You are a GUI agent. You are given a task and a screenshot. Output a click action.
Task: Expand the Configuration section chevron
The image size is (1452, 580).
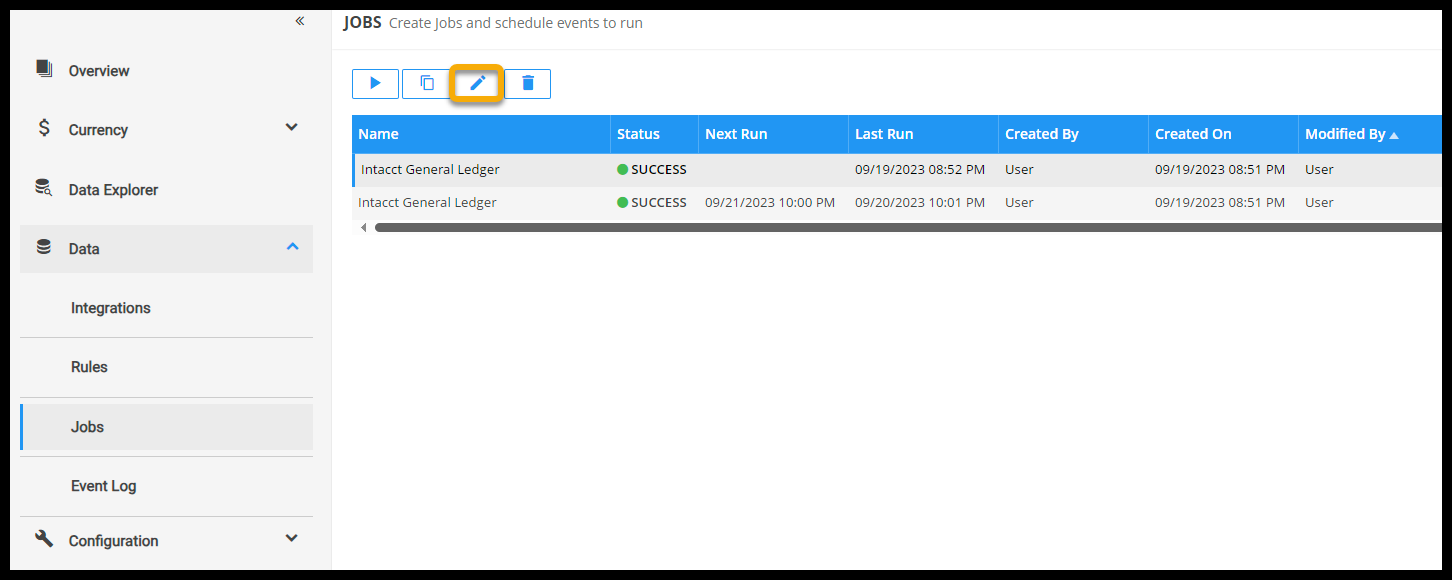291,539
